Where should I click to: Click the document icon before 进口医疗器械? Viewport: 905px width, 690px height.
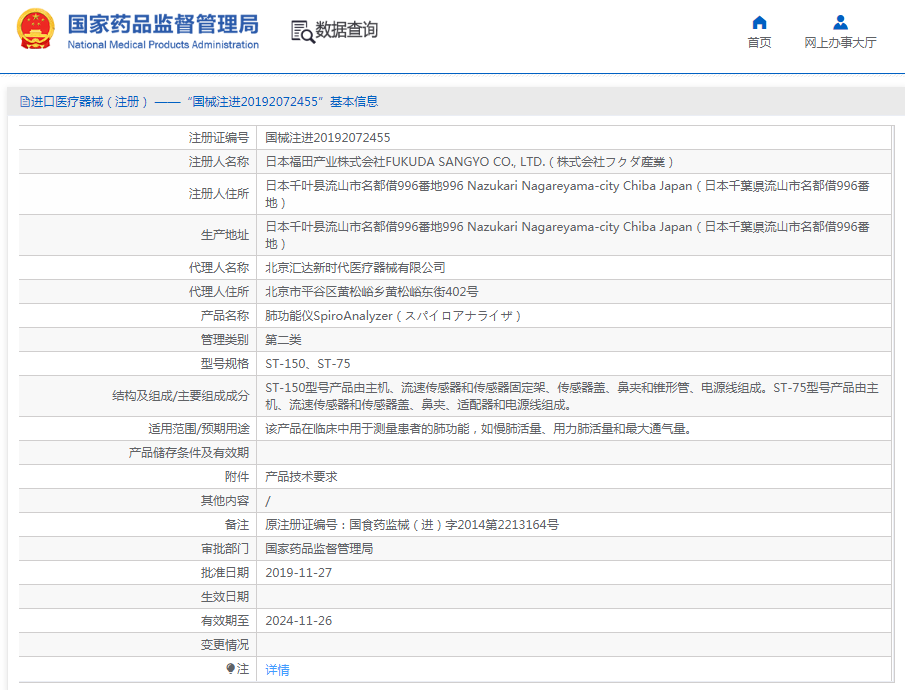coord(24,102)
